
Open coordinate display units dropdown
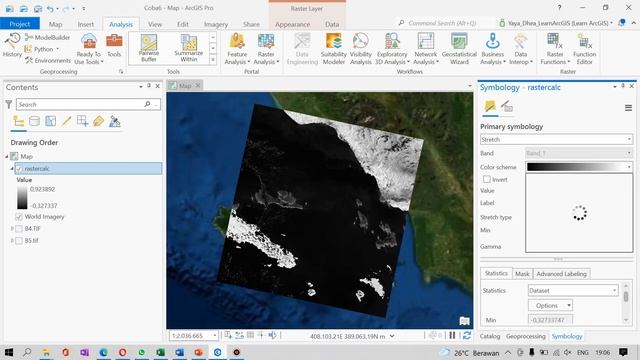click(x=392, y=336)
